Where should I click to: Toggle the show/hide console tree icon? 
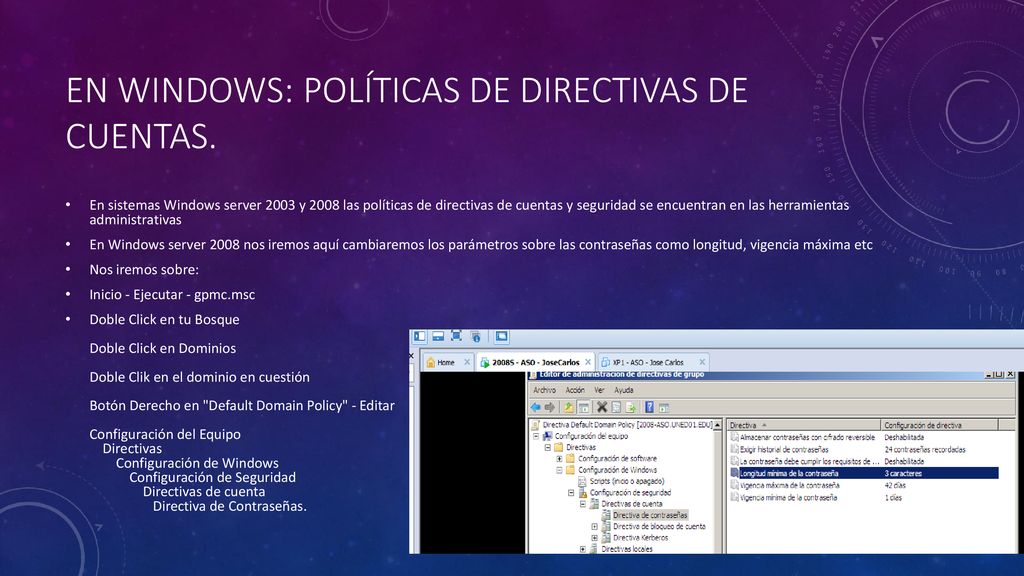(584, 408)
